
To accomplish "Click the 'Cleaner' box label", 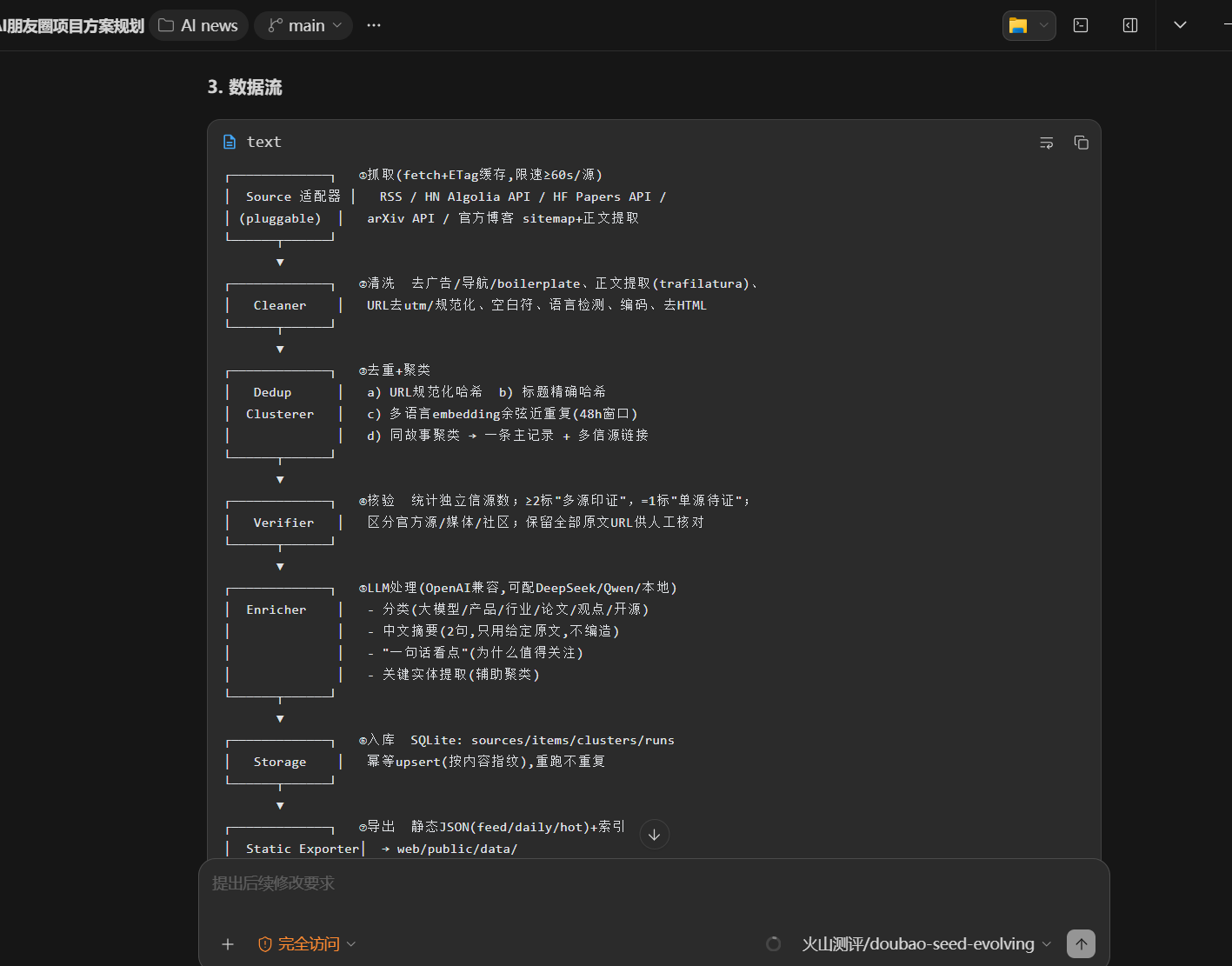I will [x=280, y=305].
